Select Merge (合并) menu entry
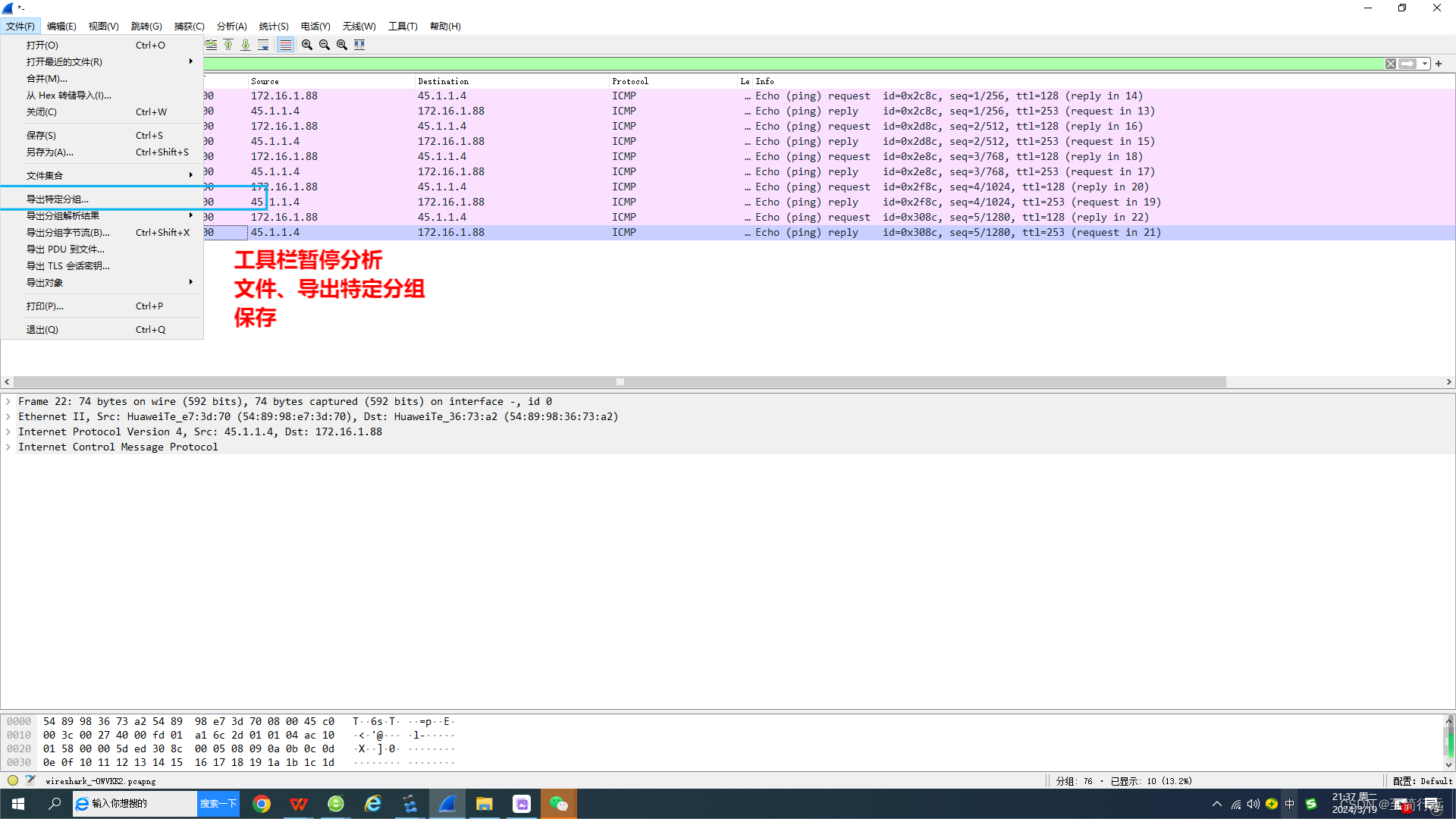Screen dimensions: 1456x819 click(102, 78)
